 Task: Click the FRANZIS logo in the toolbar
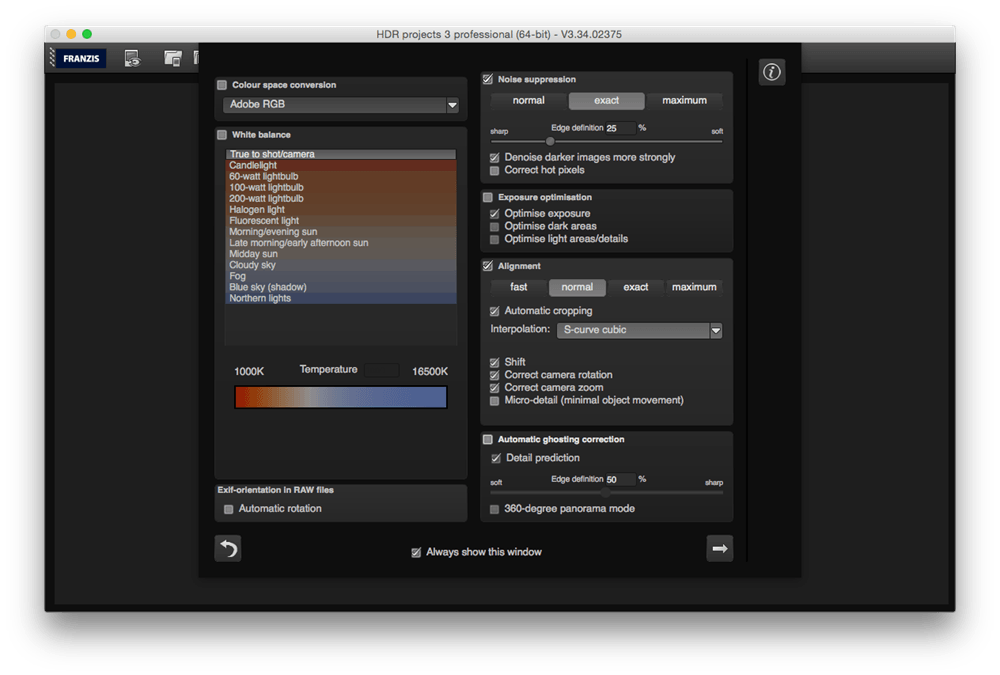(x=81, y=59)
